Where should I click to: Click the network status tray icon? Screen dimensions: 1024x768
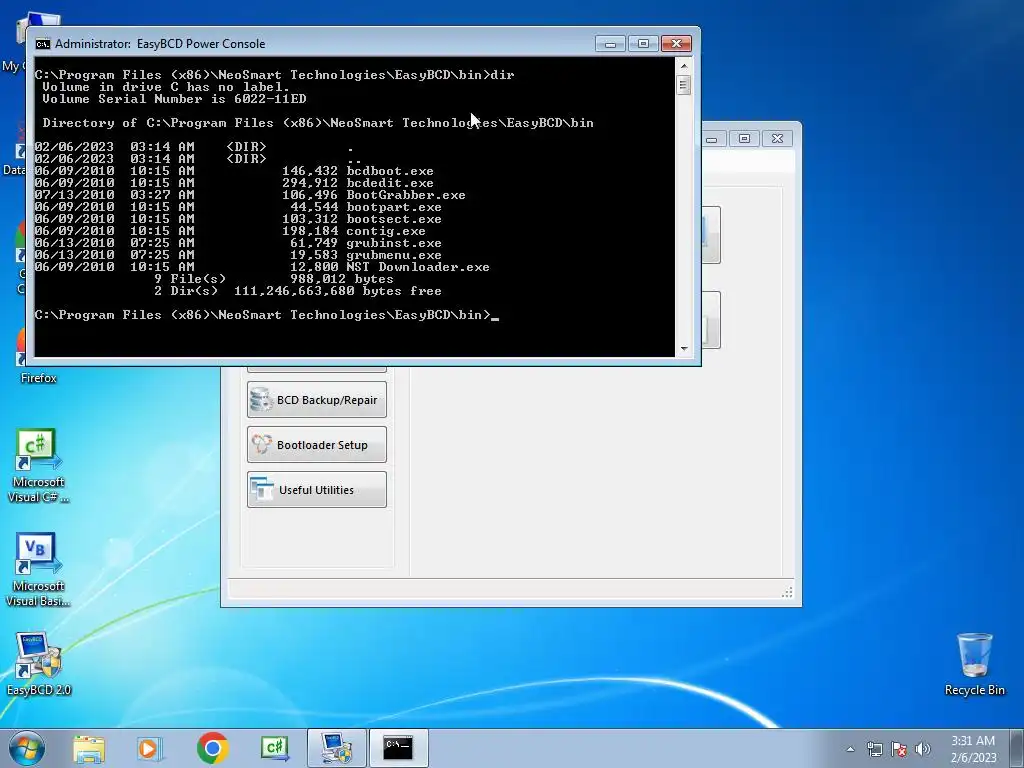[x=874, y=749]
